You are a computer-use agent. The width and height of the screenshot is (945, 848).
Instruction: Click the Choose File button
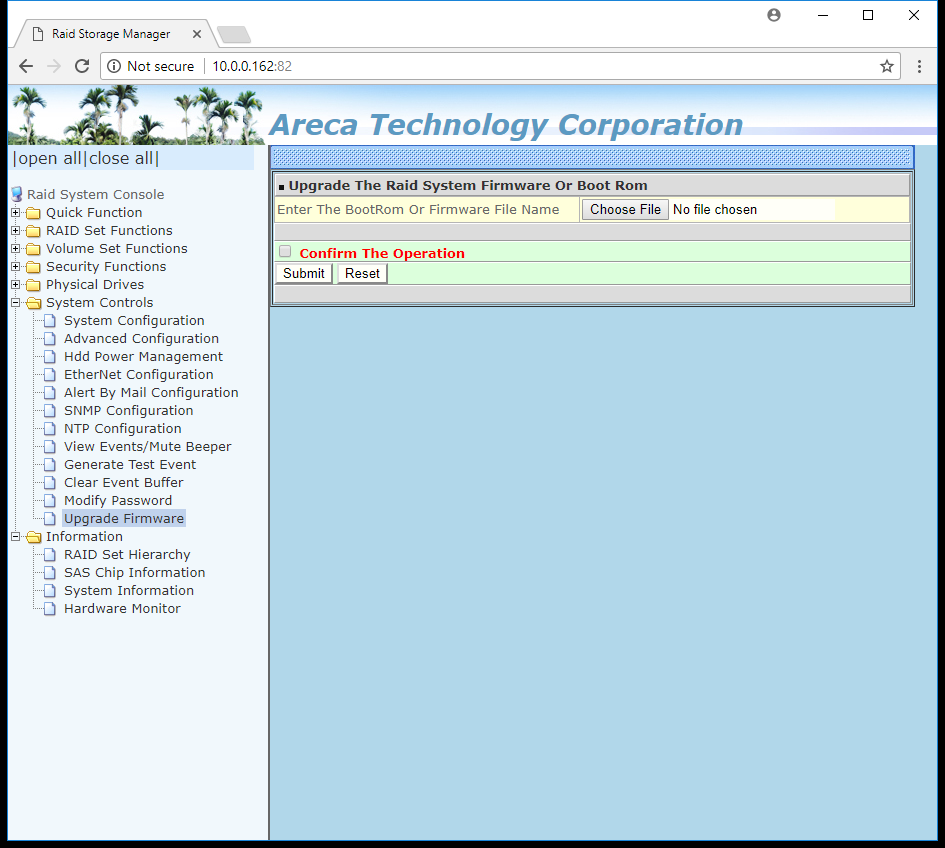(625, 210)
